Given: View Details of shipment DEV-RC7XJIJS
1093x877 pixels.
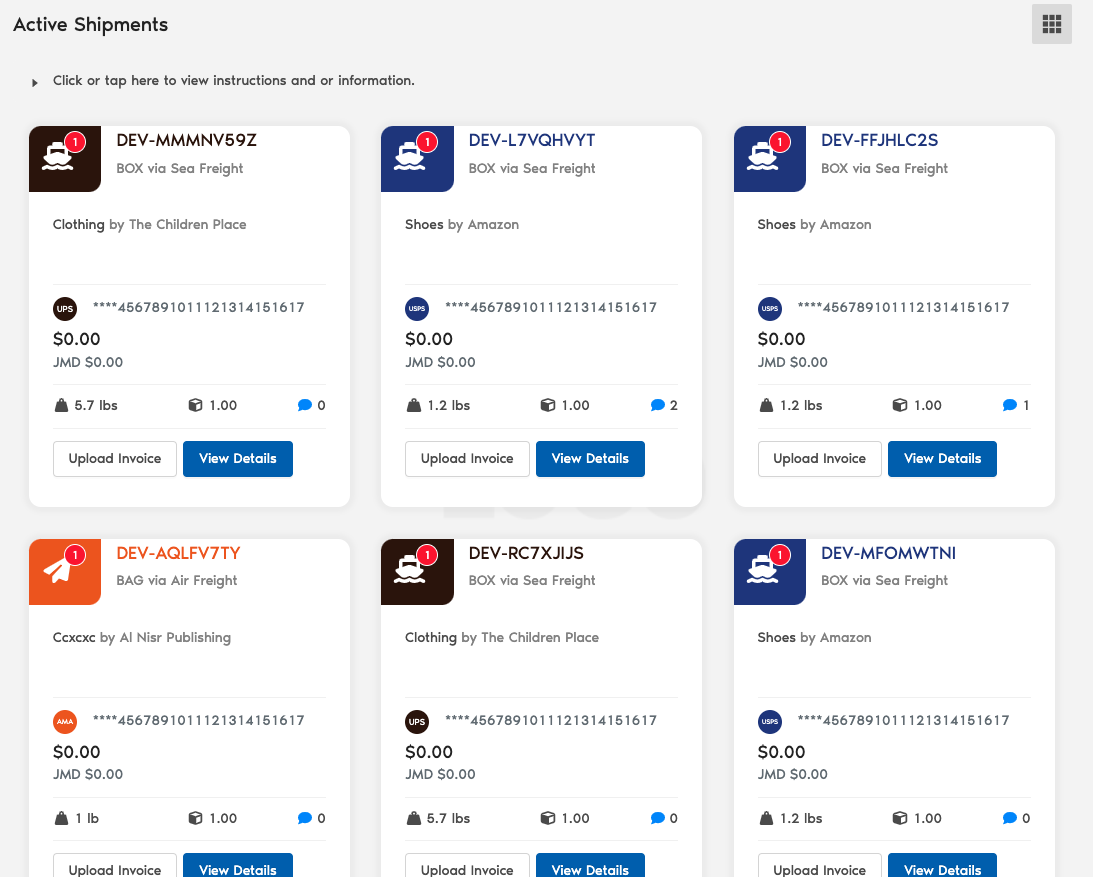Looking at the screenshot, I should pyautogui.click(x=590, y=867).
